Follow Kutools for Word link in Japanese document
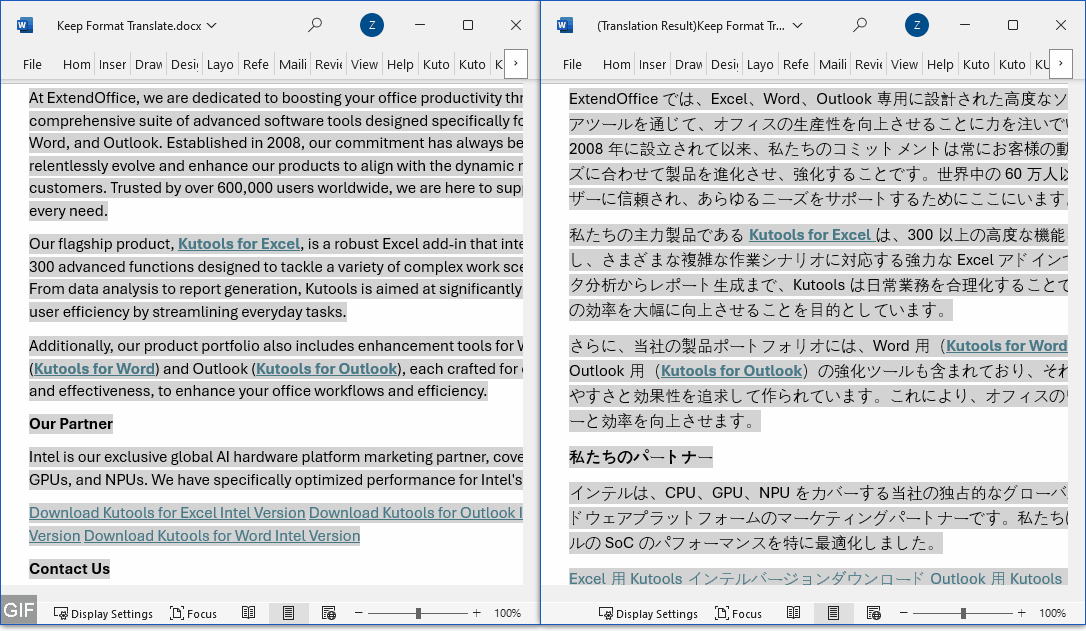The height and width of the screenshot is (631, 1086). (1006, 346)
